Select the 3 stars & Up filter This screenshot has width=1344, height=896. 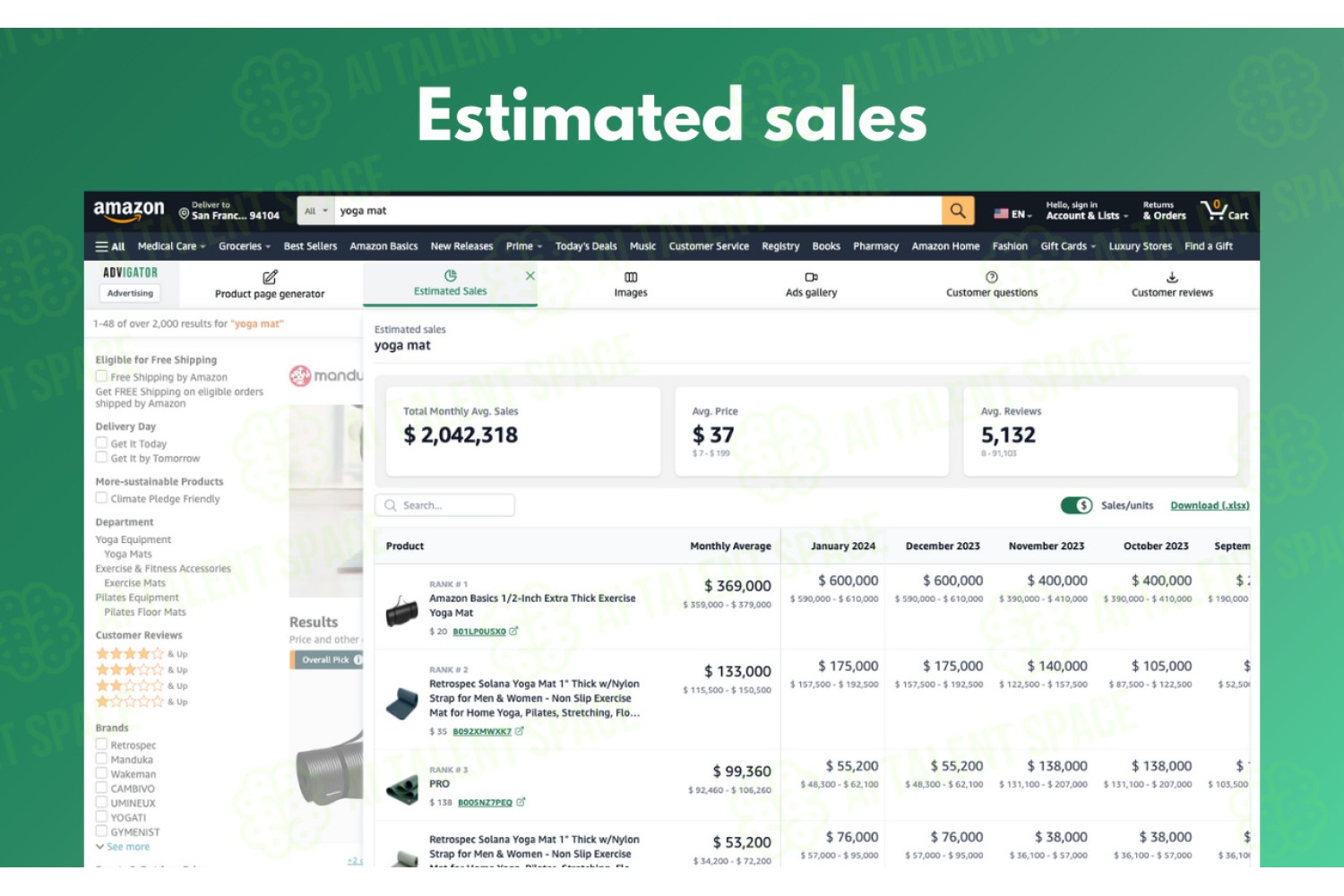pos(142,669)
